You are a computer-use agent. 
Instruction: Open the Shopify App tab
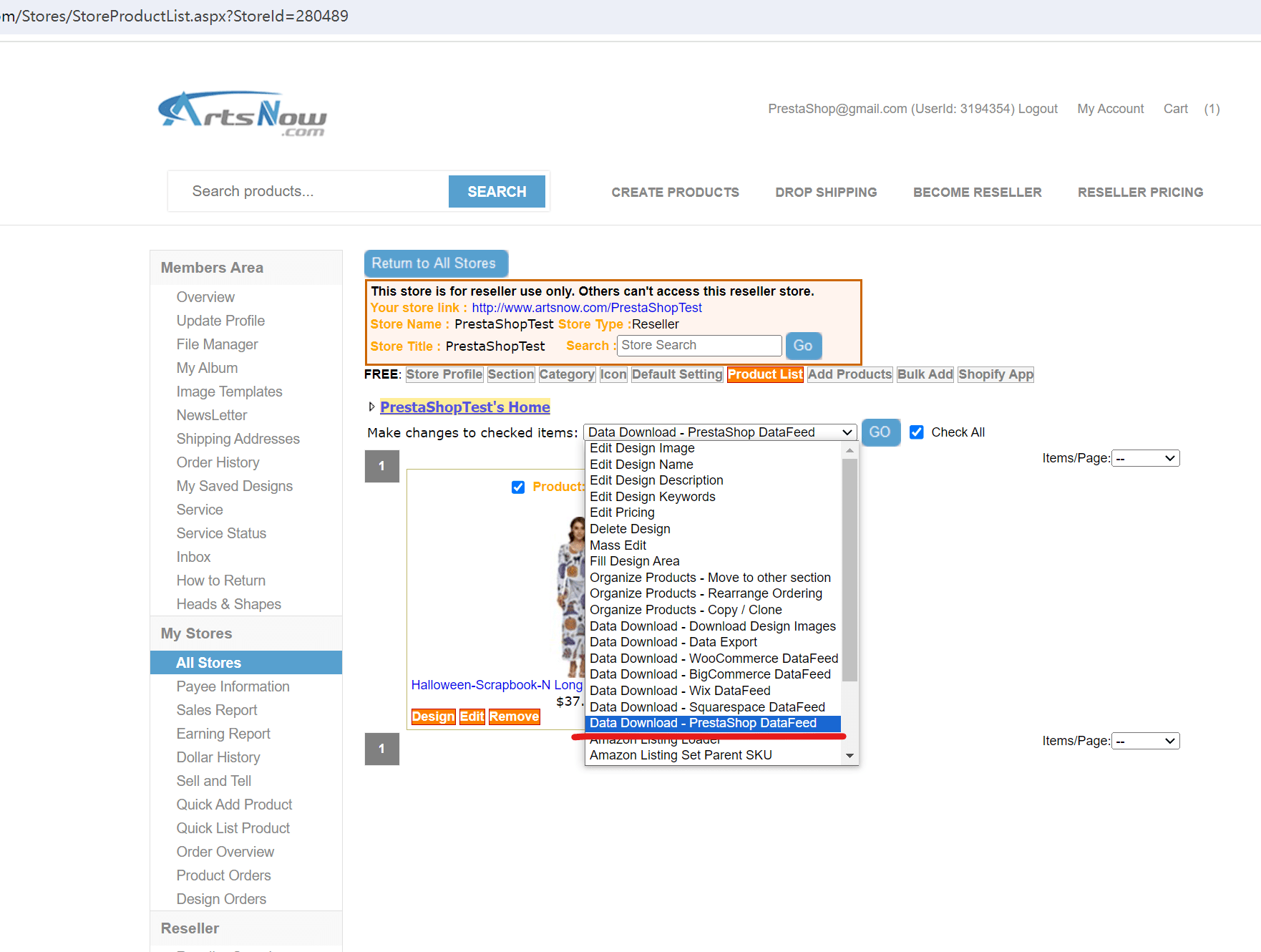click(996, 374)
